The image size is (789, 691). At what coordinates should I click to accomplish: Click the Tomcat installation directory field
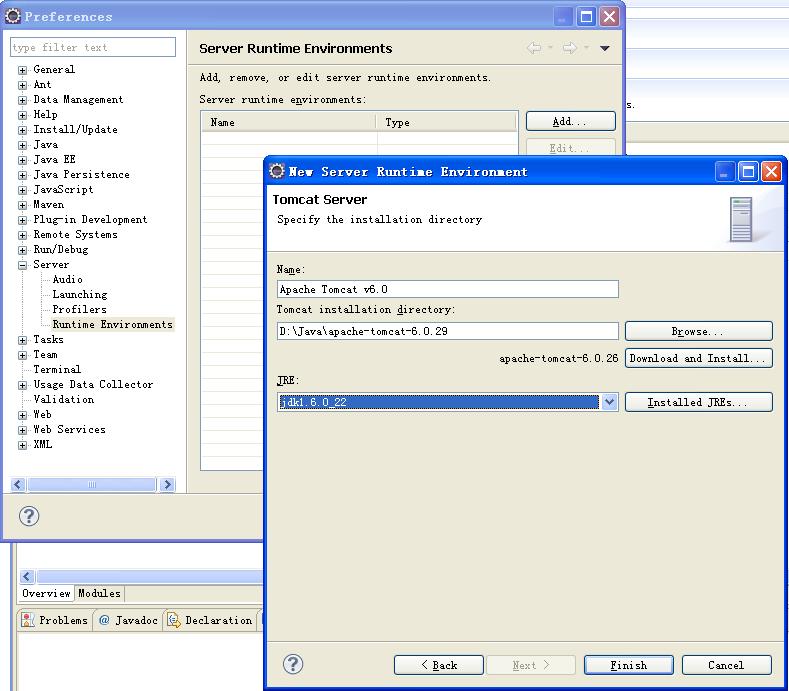[x=447, y=331]
